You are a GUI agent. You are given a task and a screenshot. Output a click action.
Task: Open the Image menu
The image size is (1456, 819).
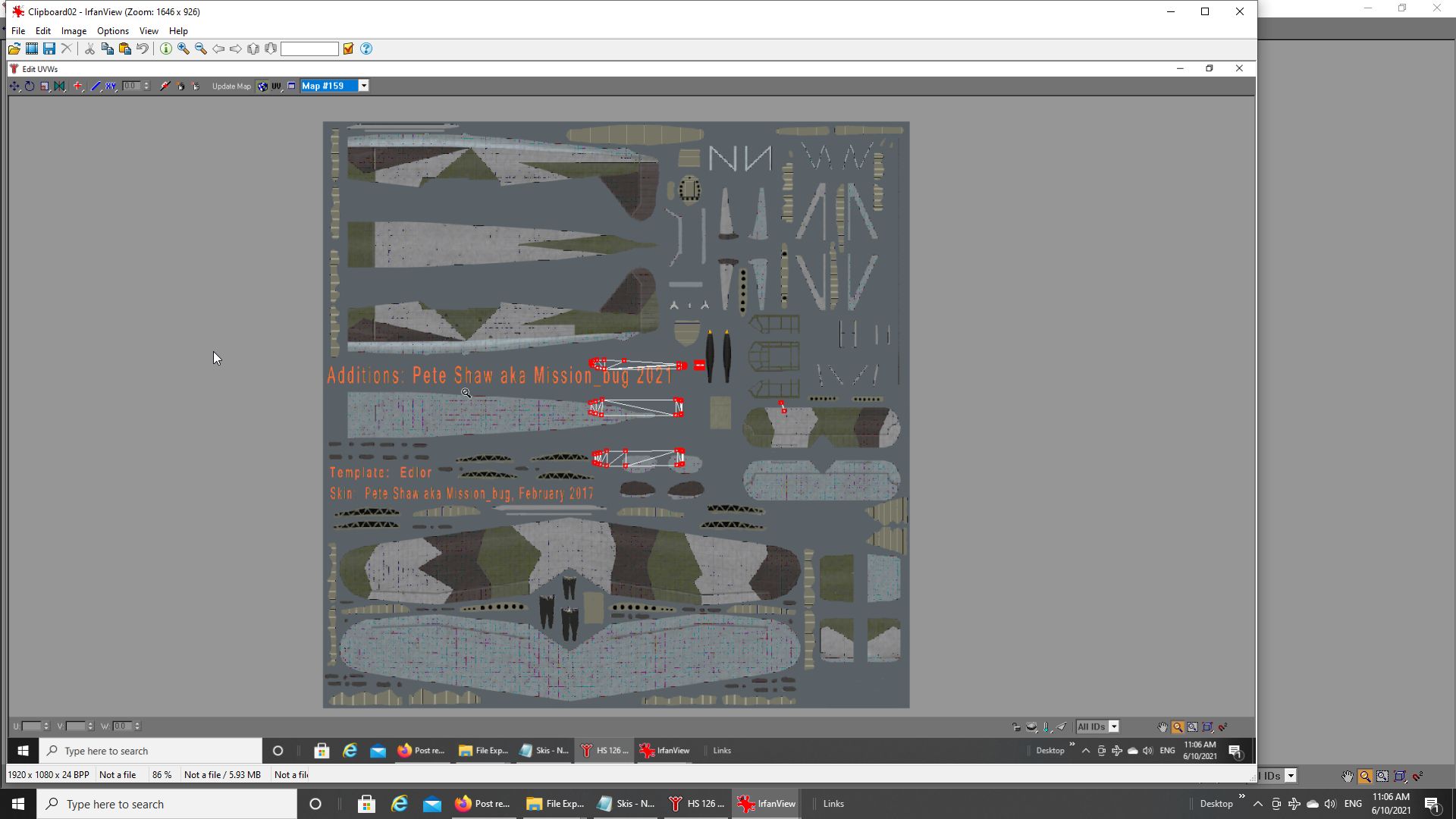tap(74, 31)
